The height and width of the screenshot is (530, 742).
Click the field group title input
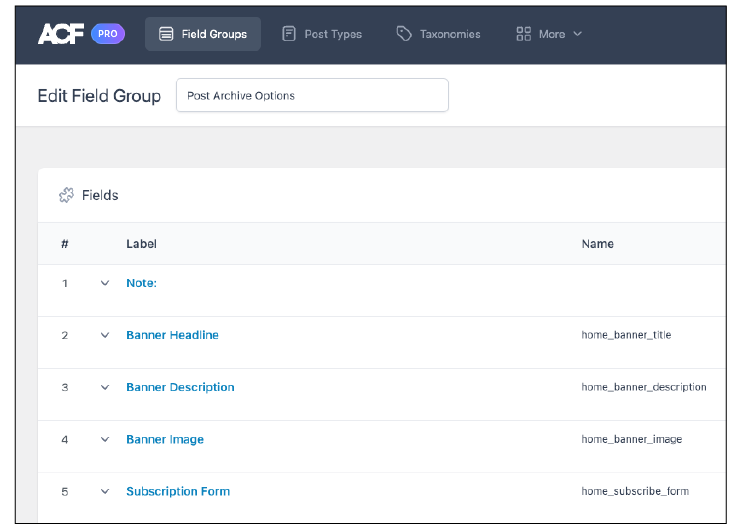(312, 95)
